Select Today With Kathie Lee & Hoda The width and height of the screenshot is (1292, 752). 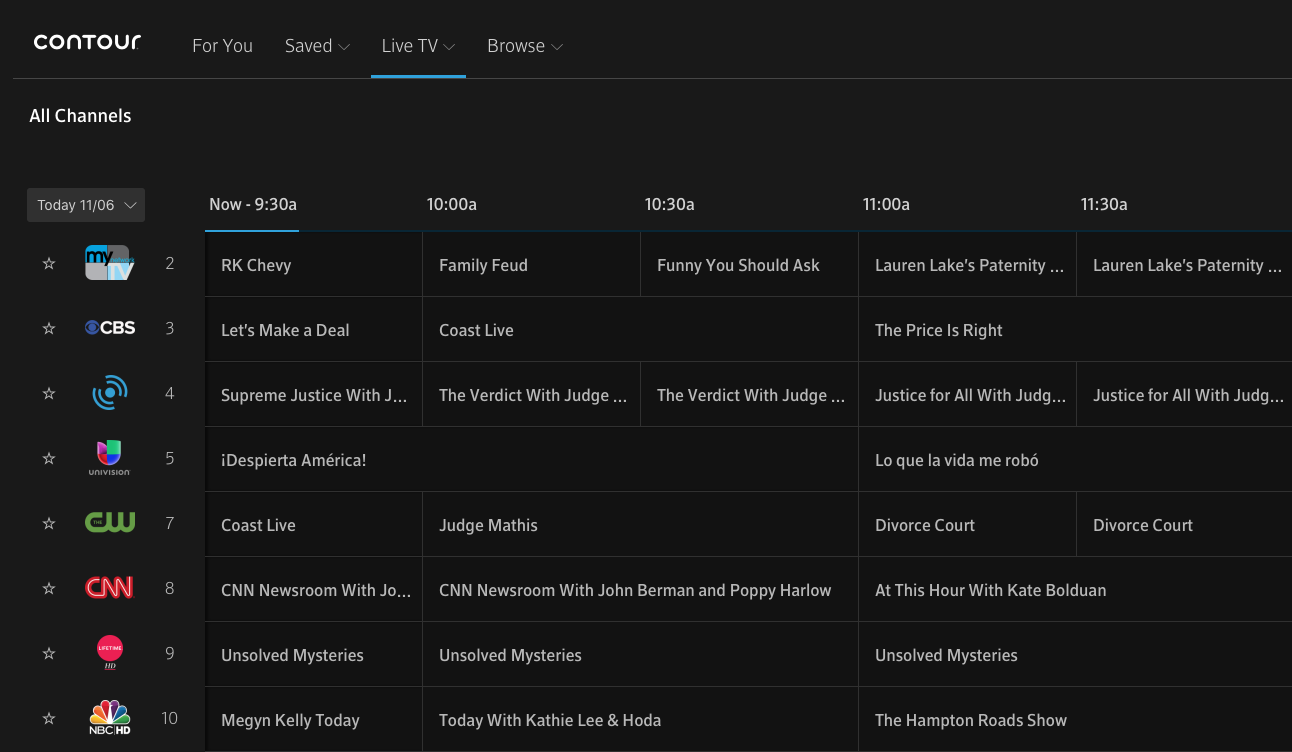641,720
